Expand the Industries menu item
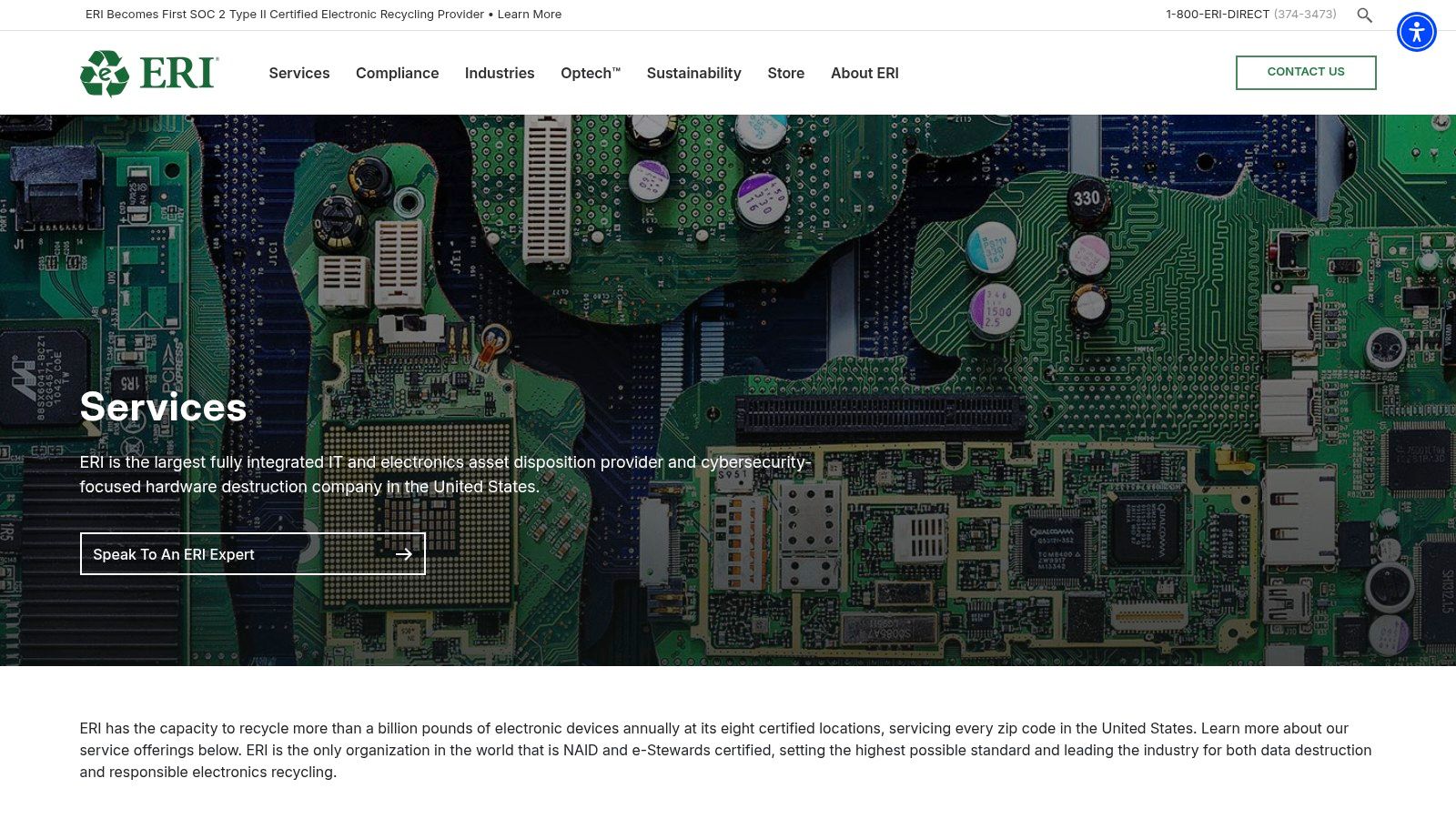The width and height of the screenshot is (1456, 819). pos(499,73)
